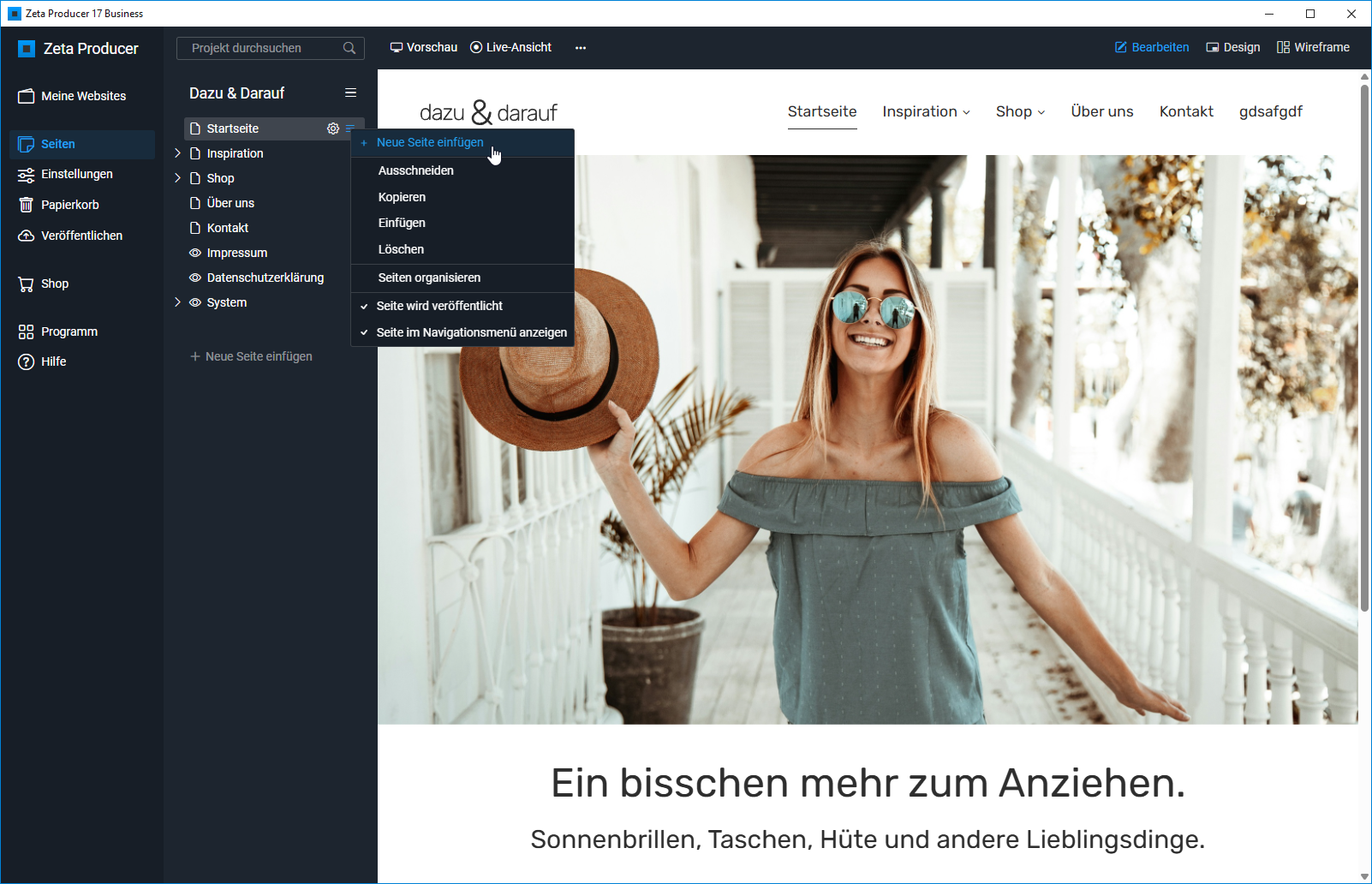The height and width of the screenshot is (884, 1372).
Task: Click the Veröffentlichen cloud upload icon
Action: pos(27,236)
